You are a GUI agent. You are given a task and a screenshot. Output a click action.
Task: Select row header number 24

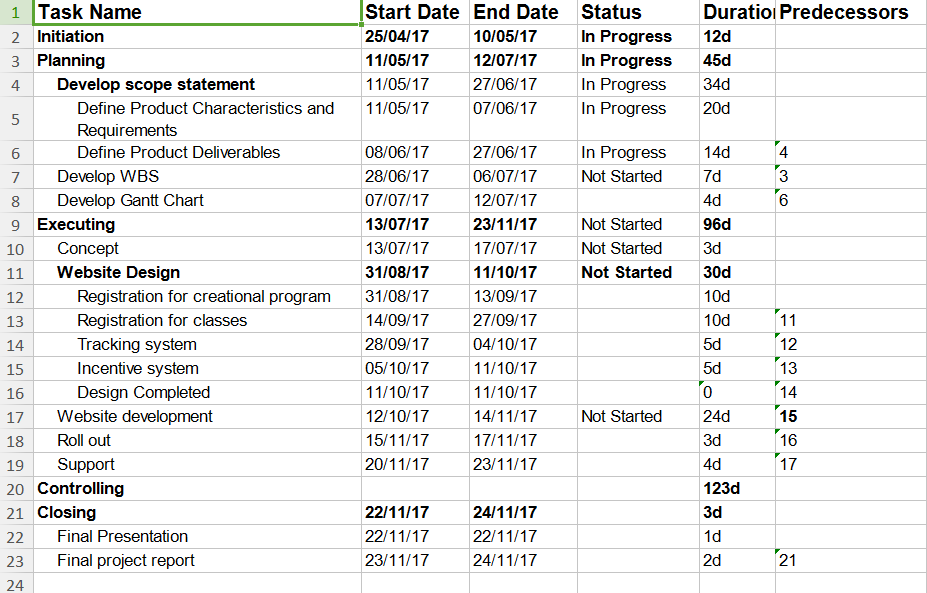[16, 584]
